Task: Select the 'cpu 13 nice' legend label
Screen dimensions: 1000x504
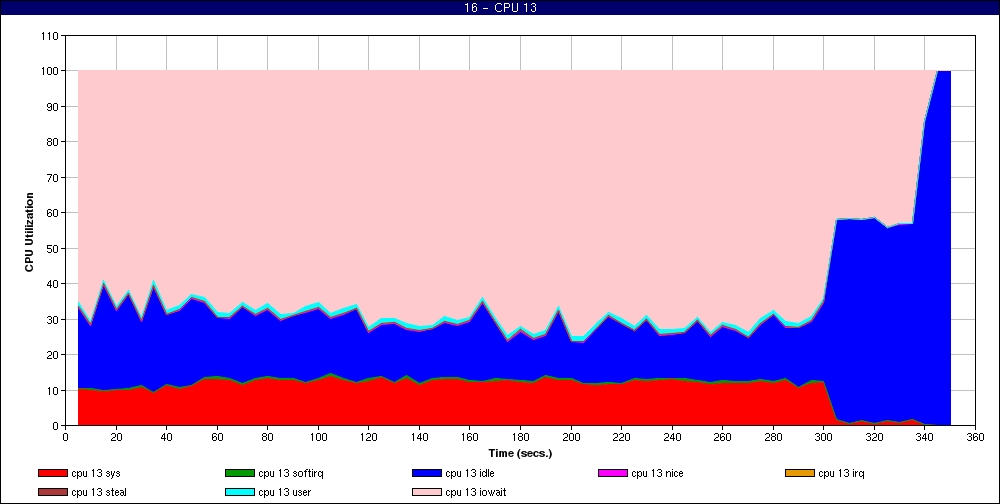Action: (657, 473)
